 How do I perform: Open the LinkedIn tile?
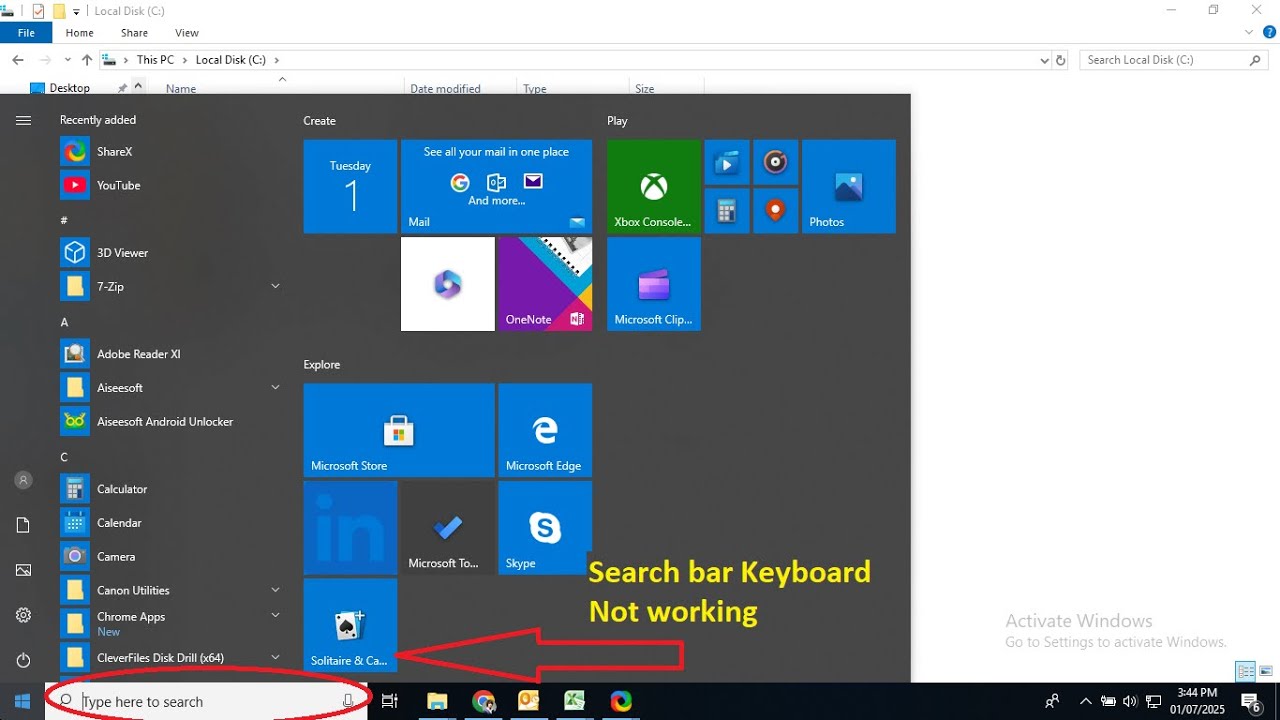350,528
